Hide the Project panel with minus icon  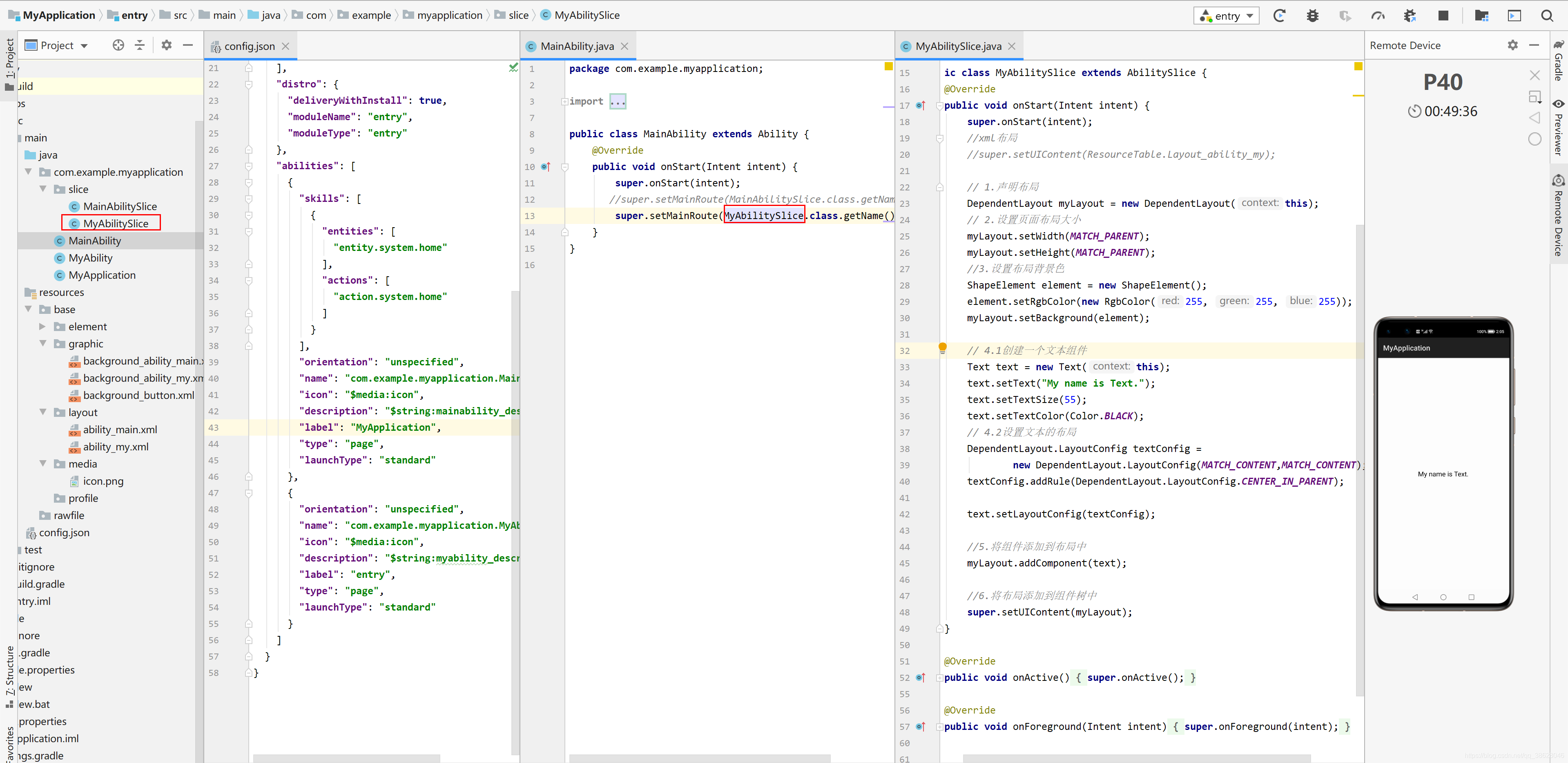188,45
